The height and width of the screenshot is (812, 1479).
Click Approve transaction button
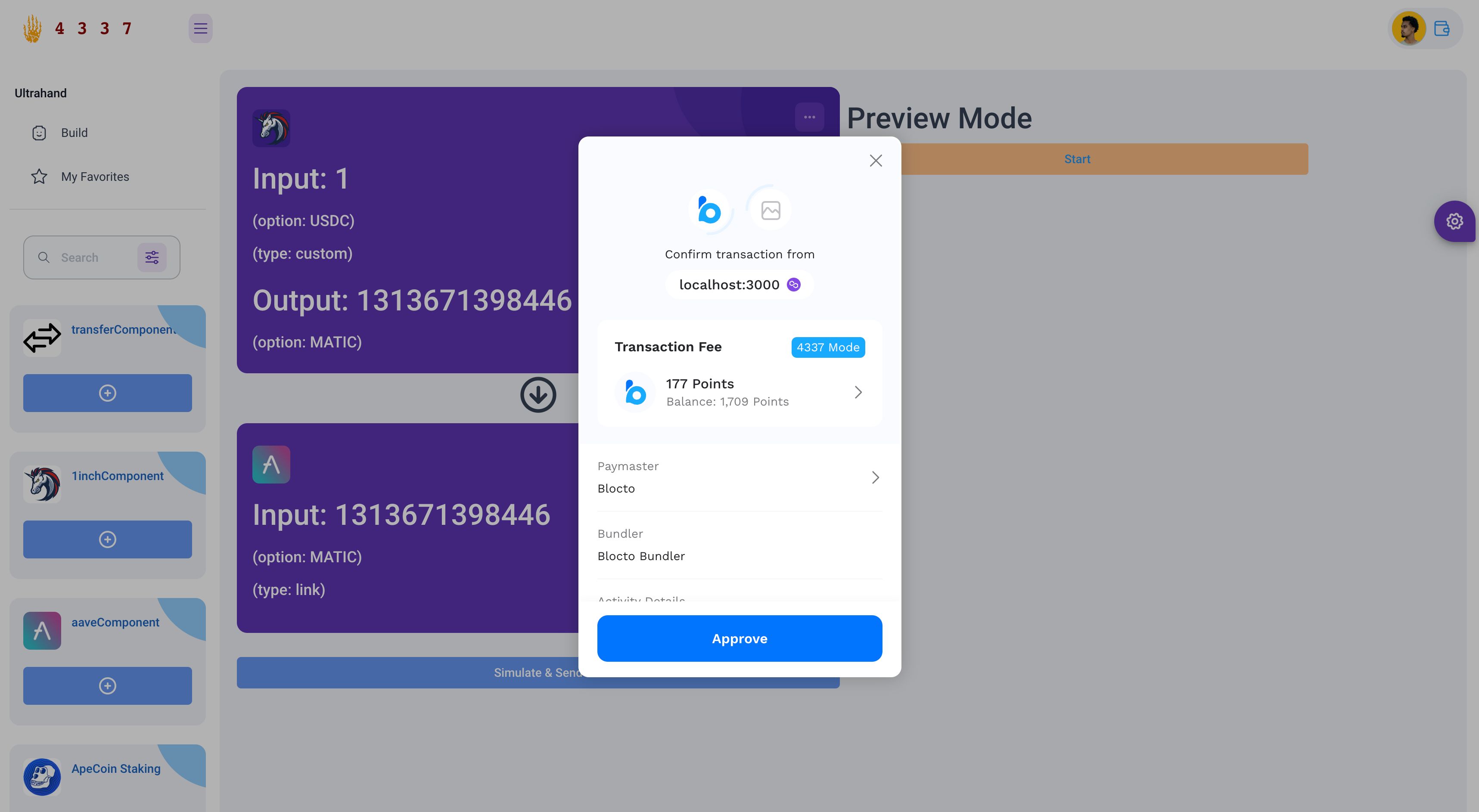point(740,638)
